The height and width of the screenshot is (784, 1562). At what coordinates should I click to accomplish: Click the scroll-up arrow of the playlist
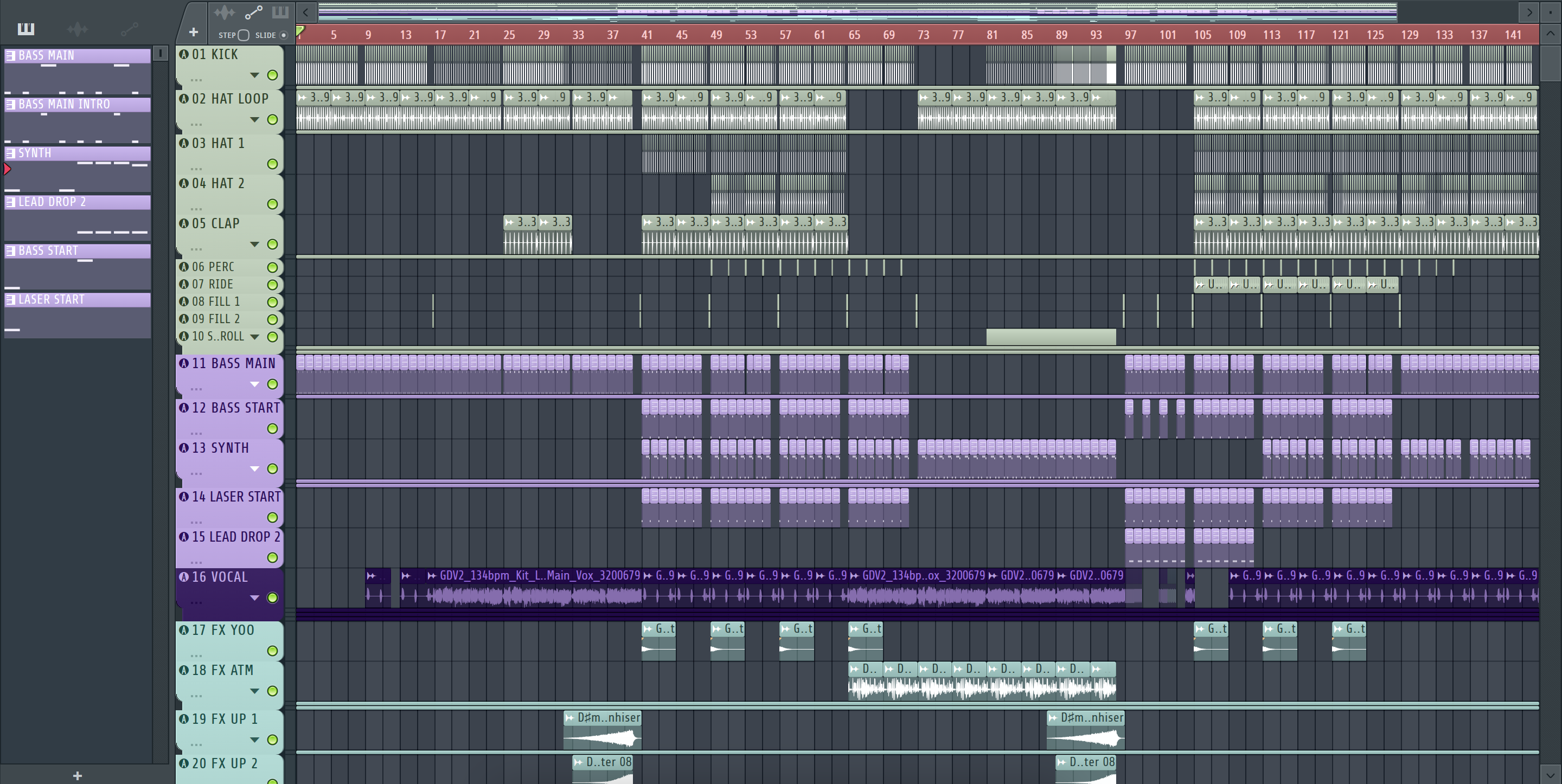click(1551, 34)
